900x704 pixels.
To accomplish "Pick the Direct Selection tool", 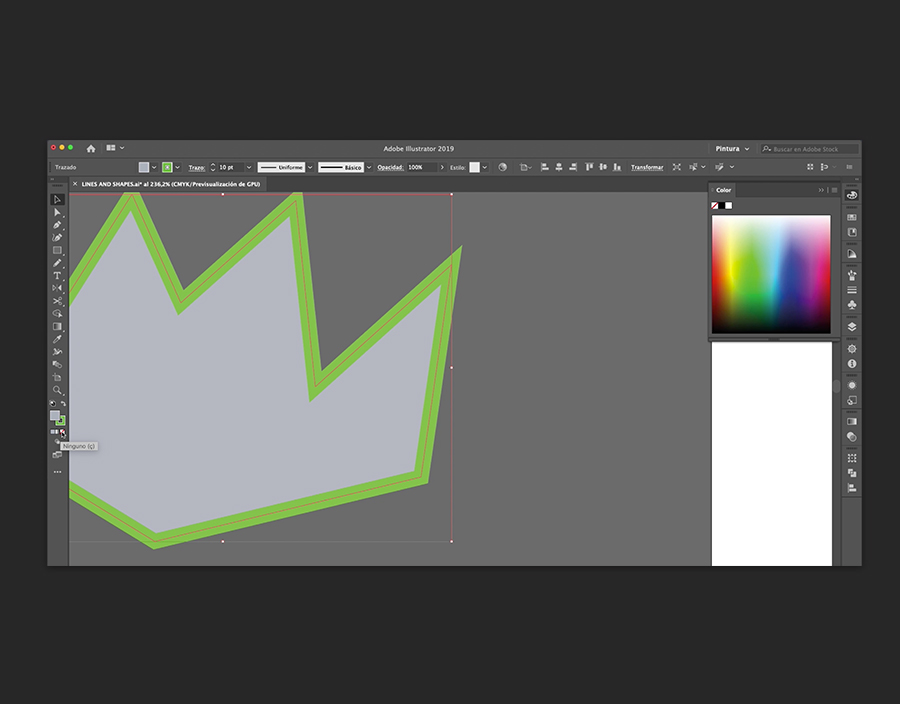I will [x=57, y=212].
